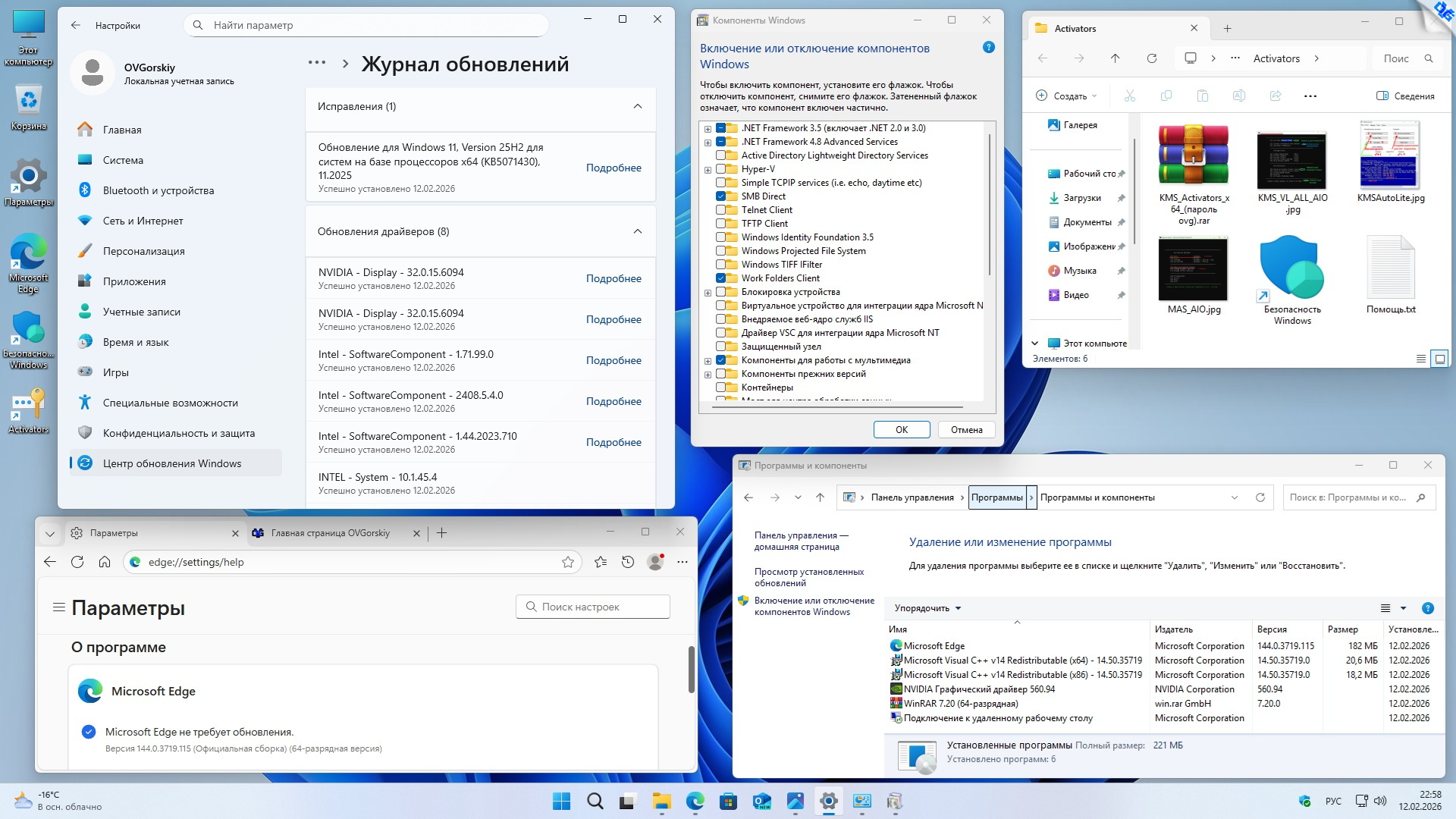Open Microsoft Store from taskbar
Image resolution: width=1456 pixels, height=819 pixels.
(728, 802)
